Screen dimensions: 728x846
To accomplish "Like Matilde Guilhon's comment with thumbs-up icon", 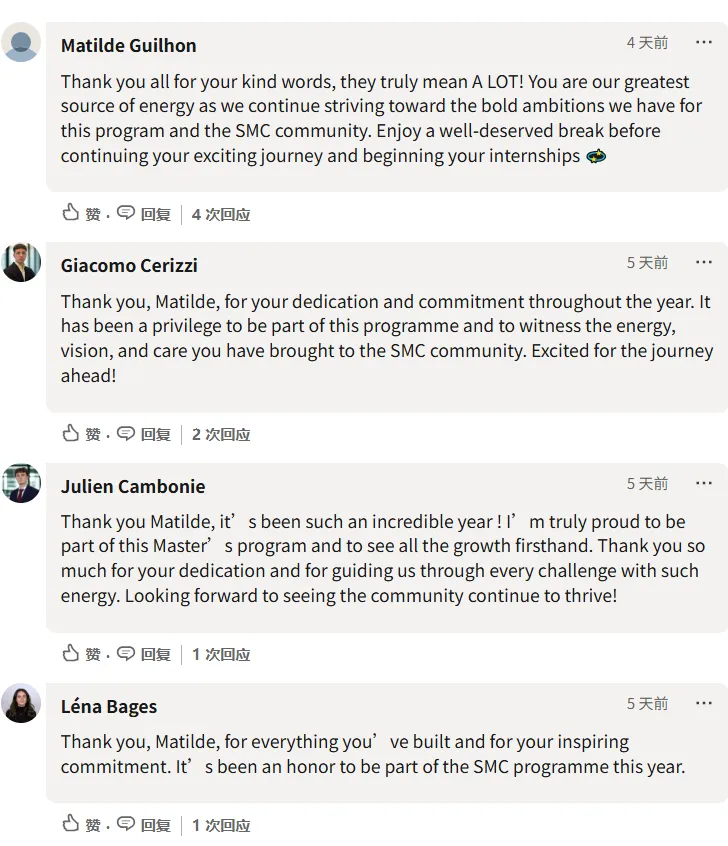I will [71, 213].
